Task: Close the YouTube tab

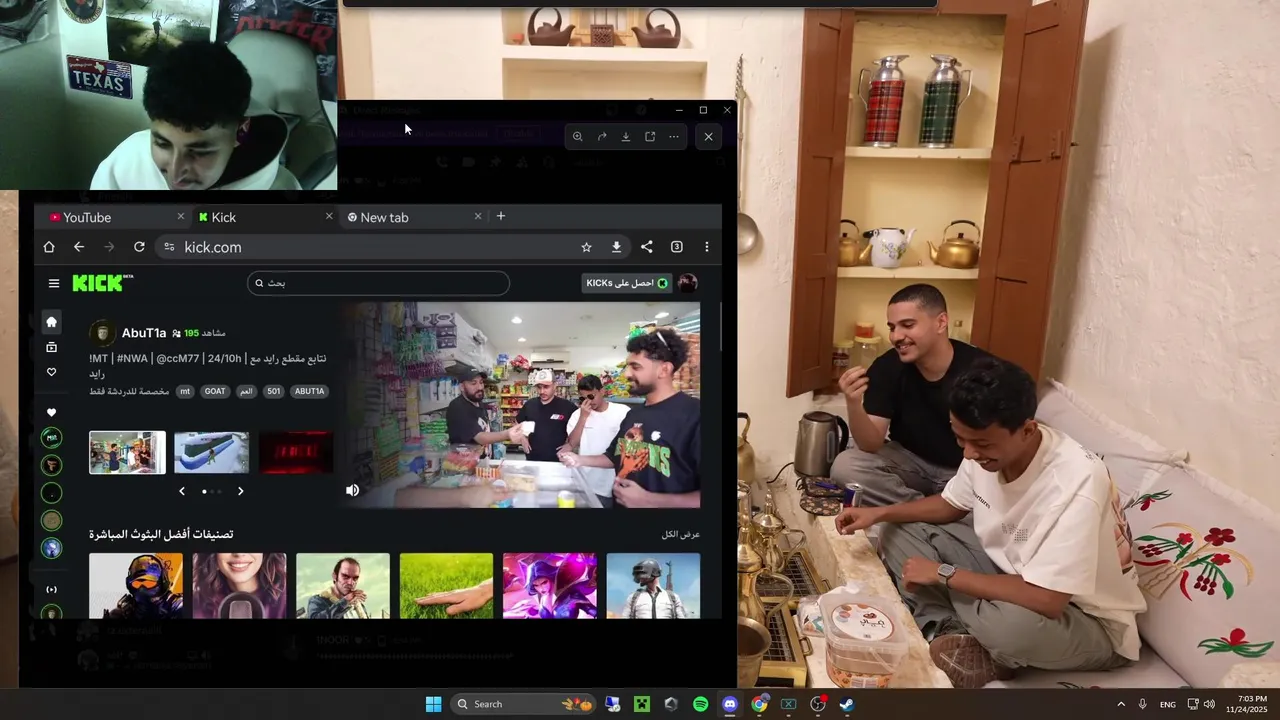Action: click(x=181, y=216)
